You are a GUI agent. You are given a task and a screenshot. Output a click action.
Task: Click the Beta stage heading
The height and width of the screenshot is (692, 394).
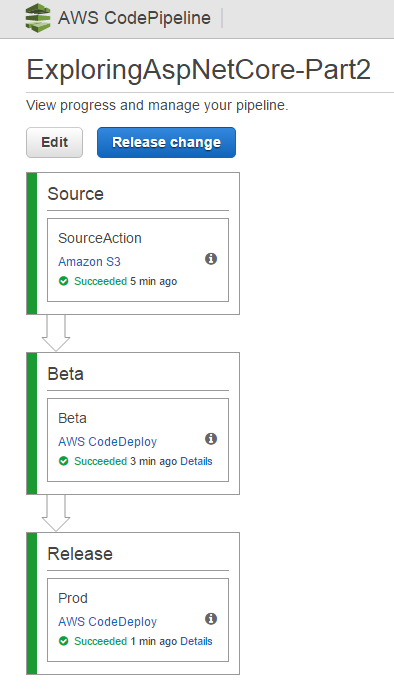[x=65, y=374]
